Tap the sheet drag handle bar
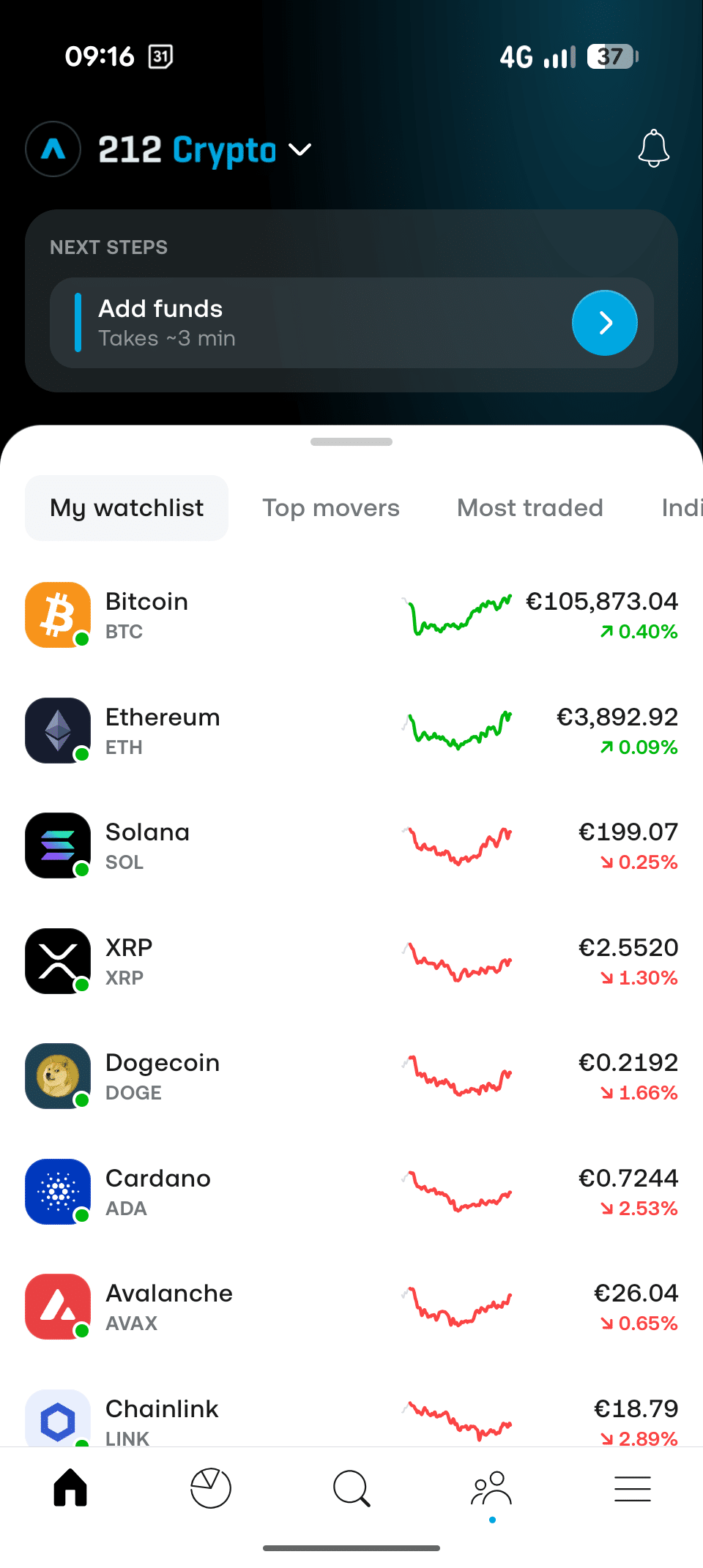Screen dimensions: 703x1568 tap(351, 441)
